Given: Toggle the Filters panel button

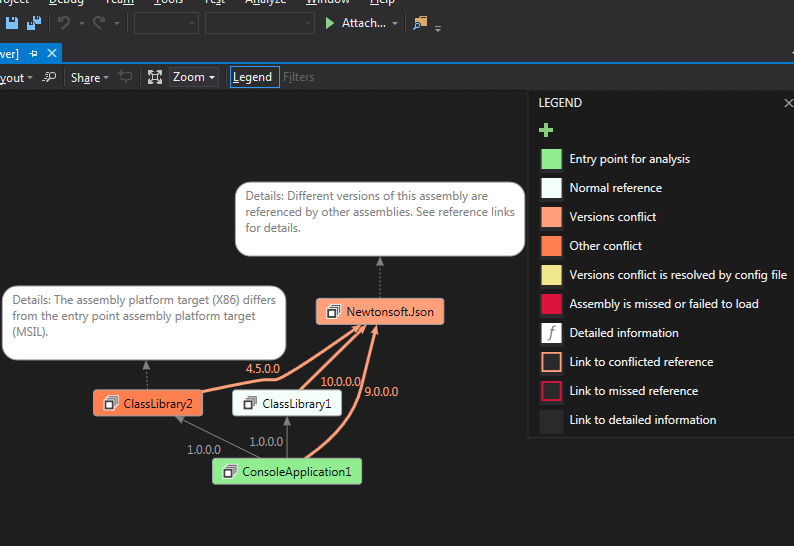Looking at the screenshot, I should click(298, 77).
